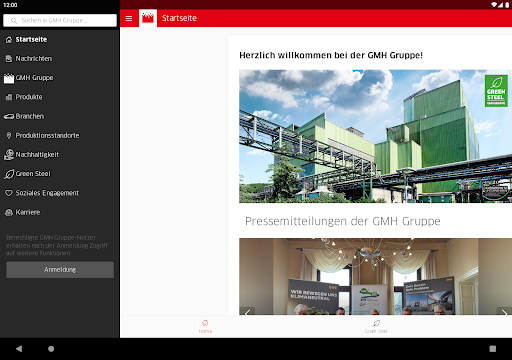Click the GMH Gruppe factory icon
The width and height of the screenshot is (512, 360).
[9, 78]
